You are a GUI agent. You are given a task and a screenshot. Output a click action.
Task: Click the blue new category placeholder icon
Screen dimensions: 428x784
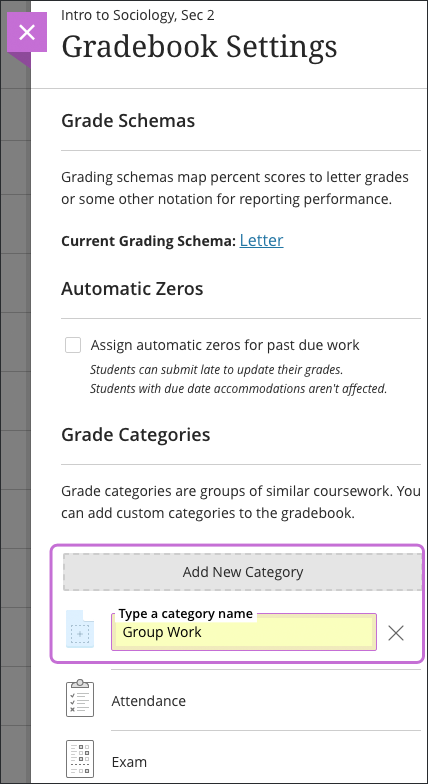(80, 629)
